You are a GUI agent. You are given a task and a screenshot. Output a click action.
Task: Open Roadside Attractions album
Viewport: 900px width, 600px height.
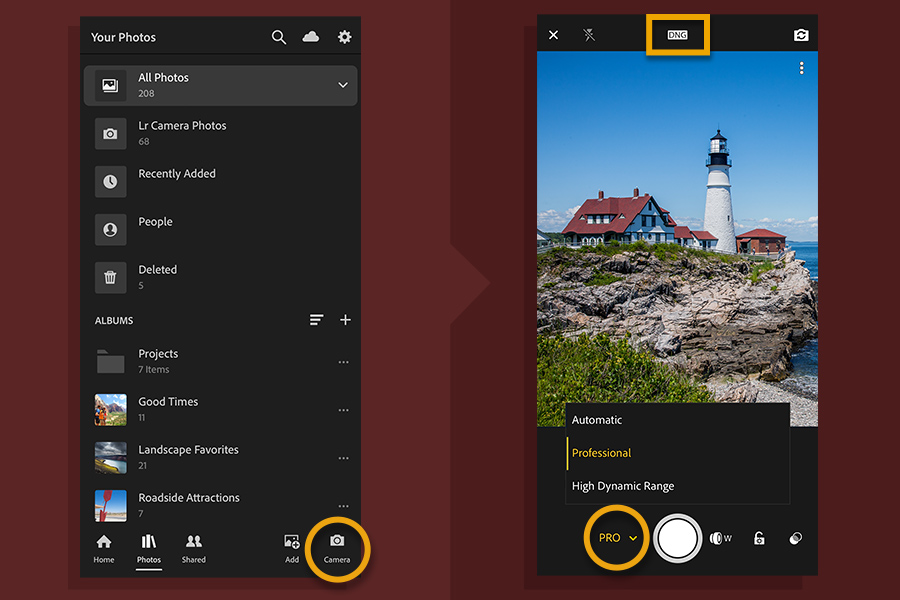click(x=220, y=505)
